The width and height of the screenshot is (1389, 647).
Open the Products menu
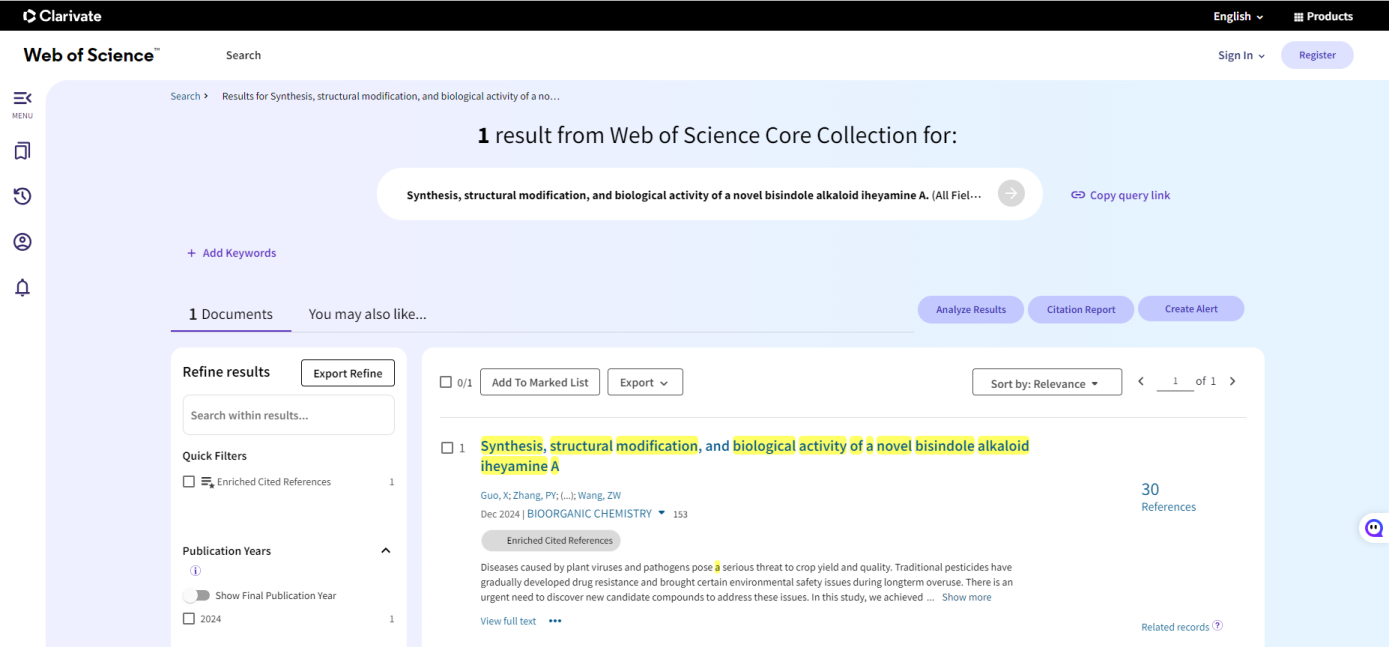tap(1323, 16)
